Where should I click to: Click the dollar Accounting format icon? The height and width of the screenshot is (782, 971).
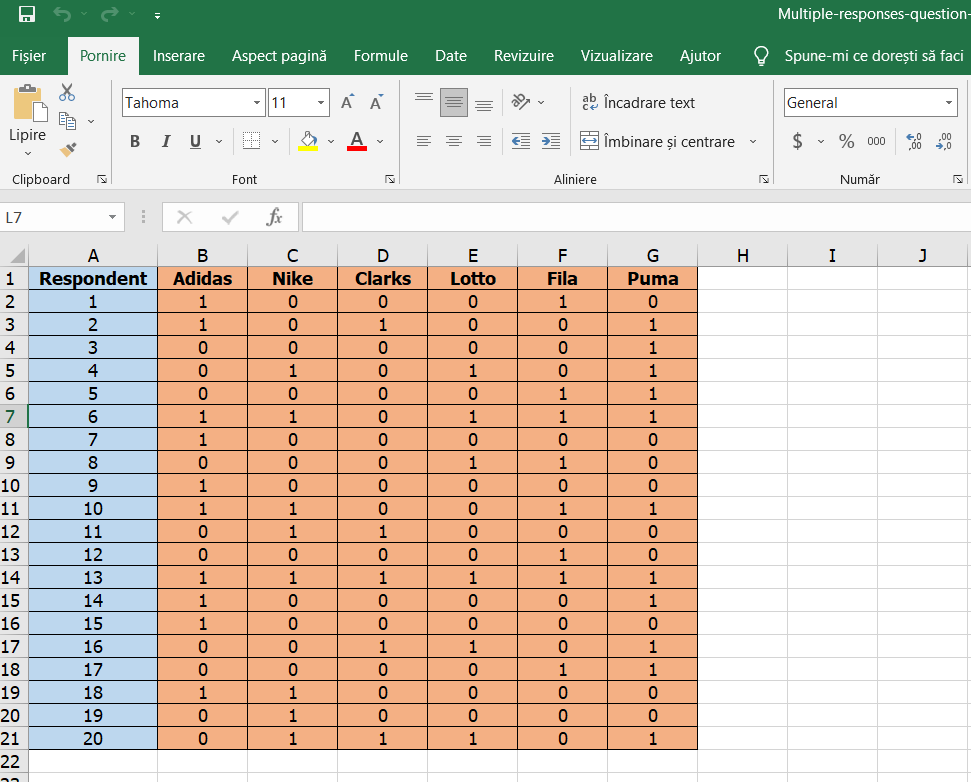798,142
